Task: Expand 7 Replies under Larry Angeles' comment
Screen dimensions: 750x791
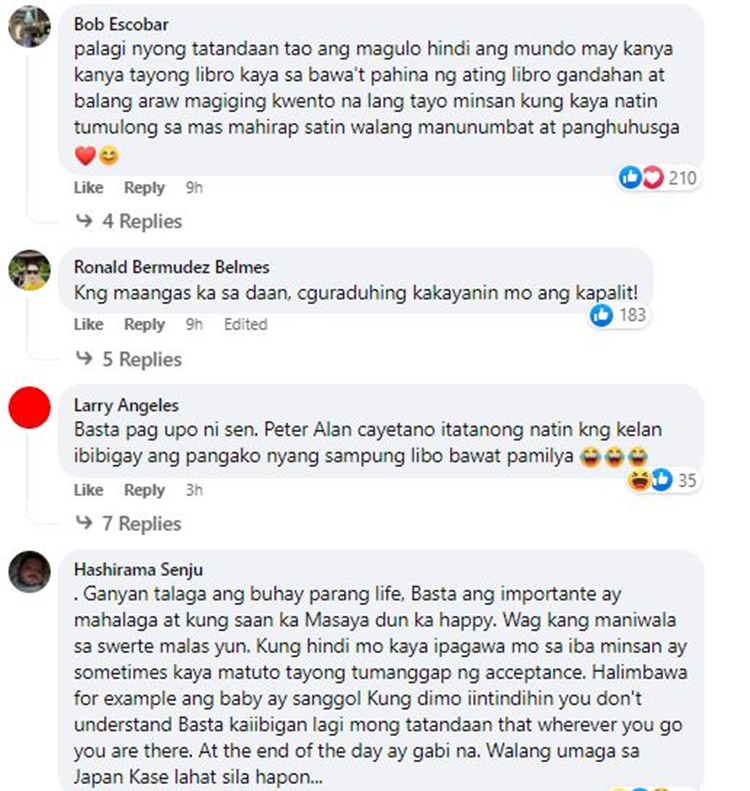Action: click(129, 524)
